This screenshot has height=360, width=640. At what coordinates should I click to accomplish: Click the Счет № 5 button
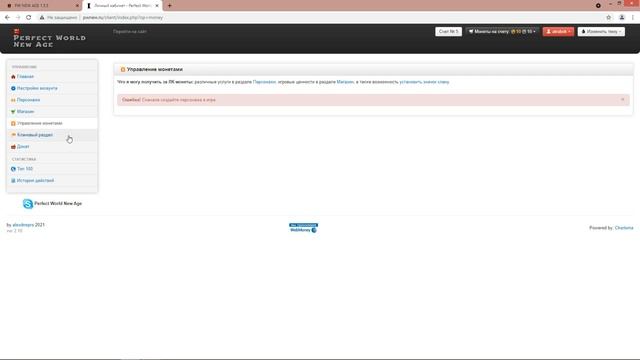pos(448,31)
